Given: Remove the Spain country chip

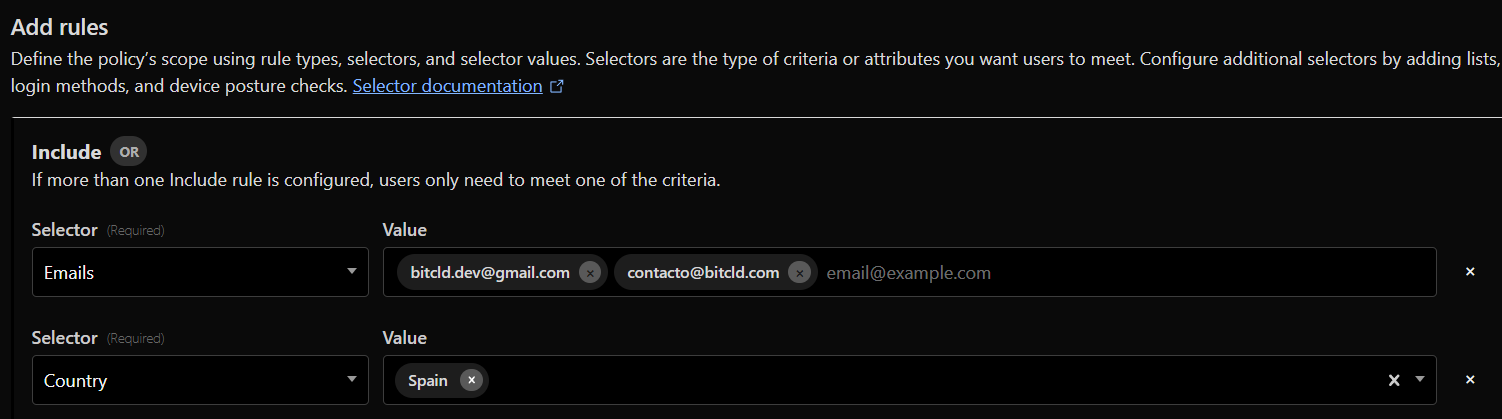Looking at the screenshot, I should coord(471,380).
